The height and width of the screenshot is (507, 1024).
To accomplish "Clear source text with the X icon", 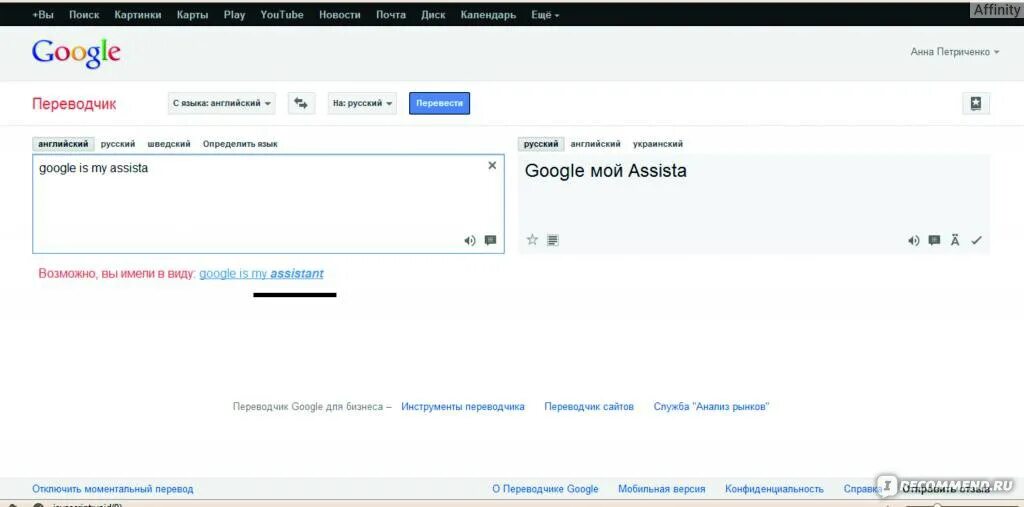I will 492,166.
